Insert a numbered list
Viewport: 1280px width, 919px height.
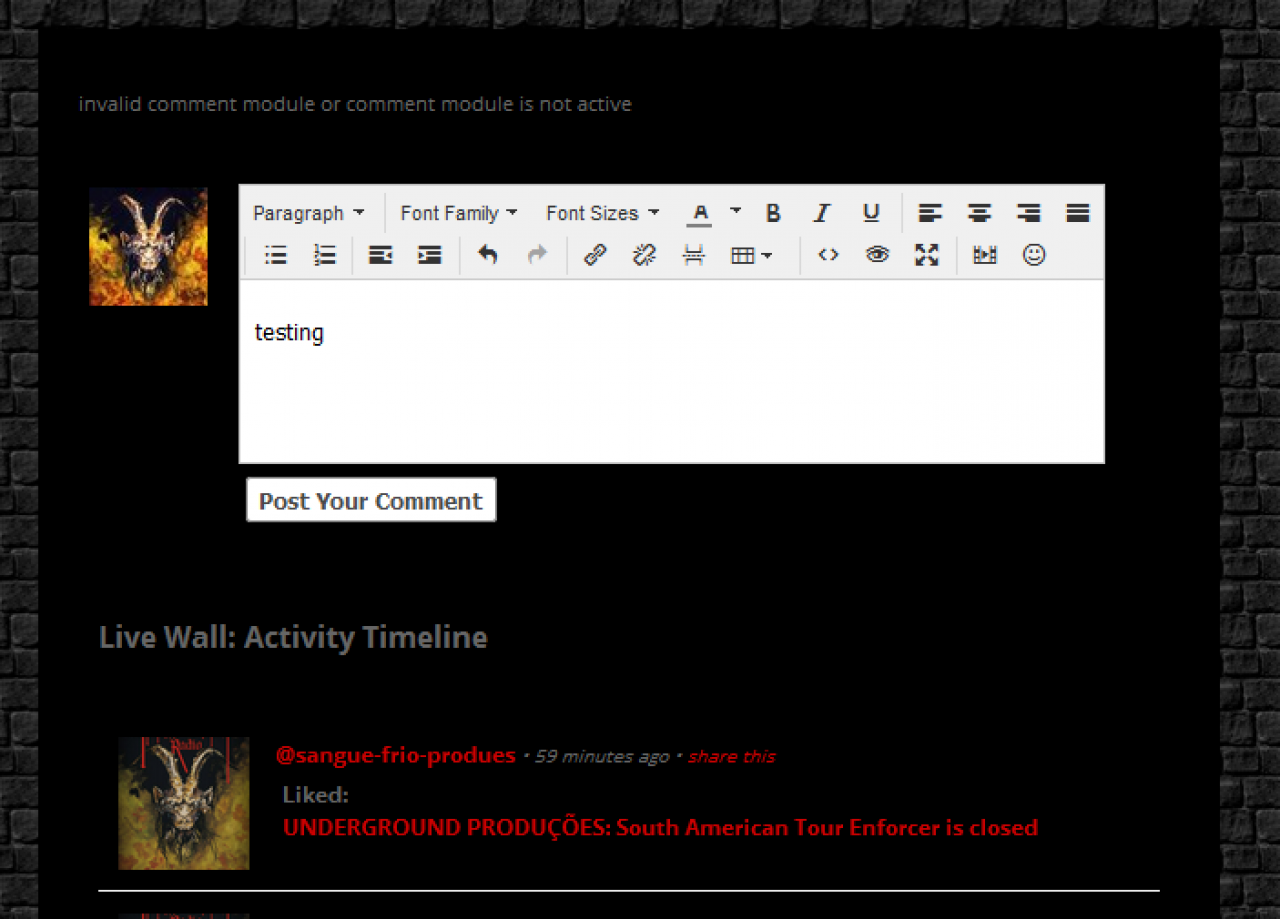[325, 255]
